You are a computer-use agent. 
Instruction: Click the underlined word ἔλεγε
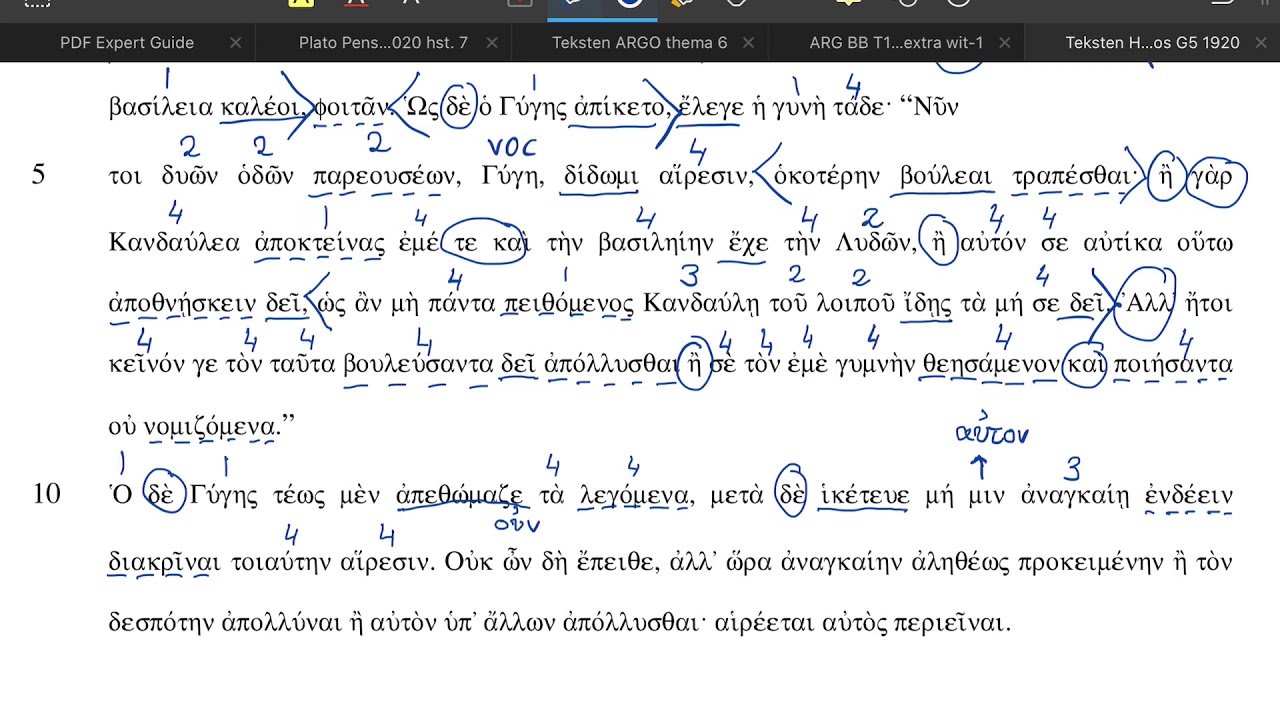pos(711,108)
